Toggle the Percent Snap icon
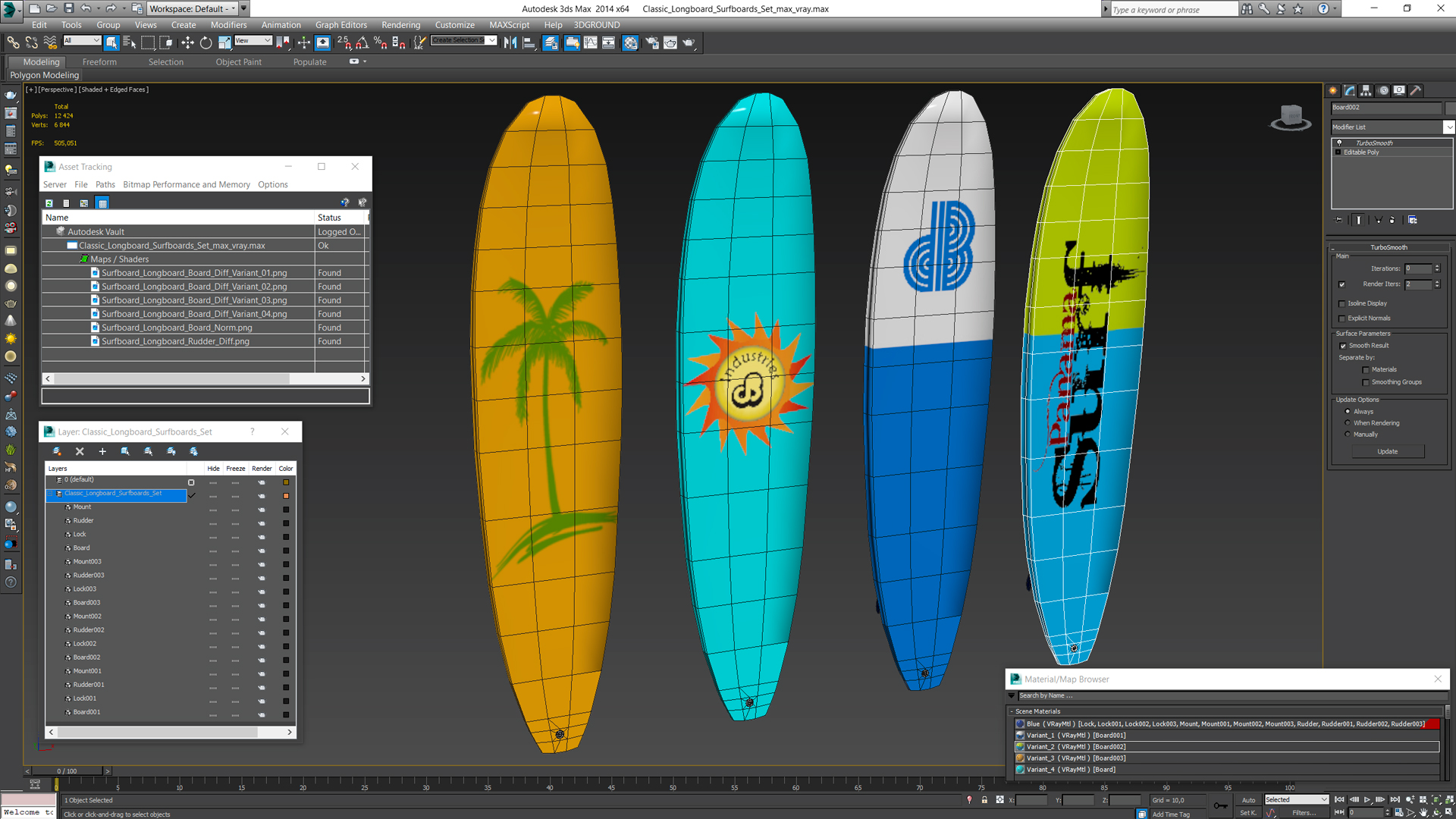 (x=381, y=42)
